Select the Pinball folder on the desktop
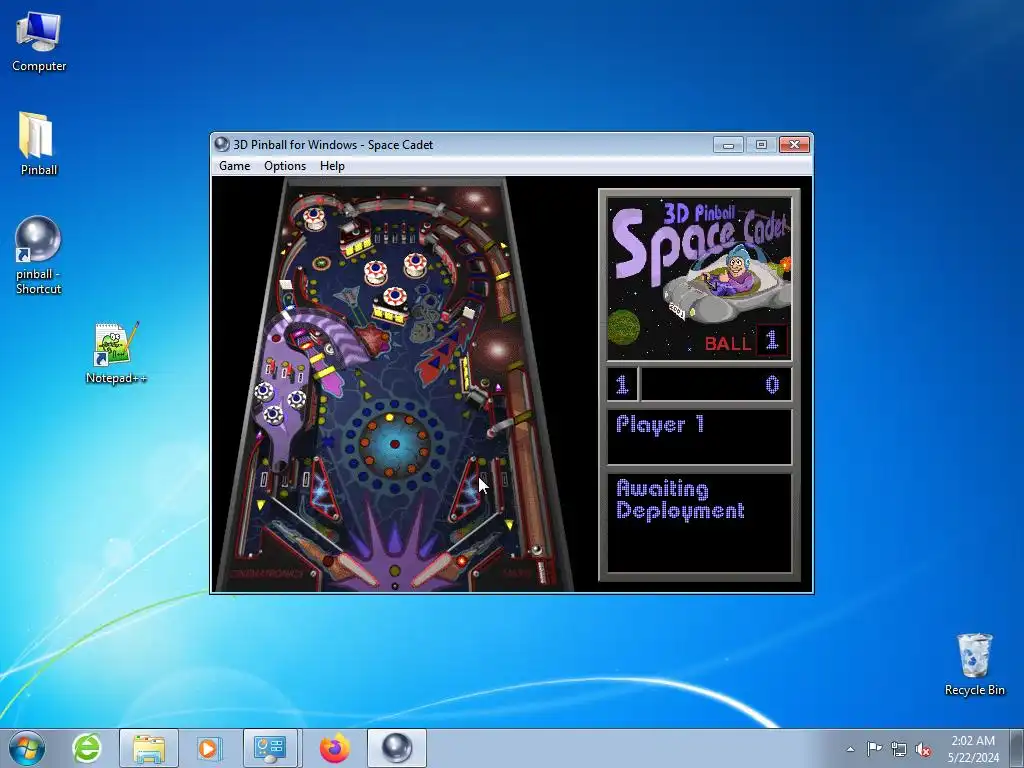 [x=39, y=144]
